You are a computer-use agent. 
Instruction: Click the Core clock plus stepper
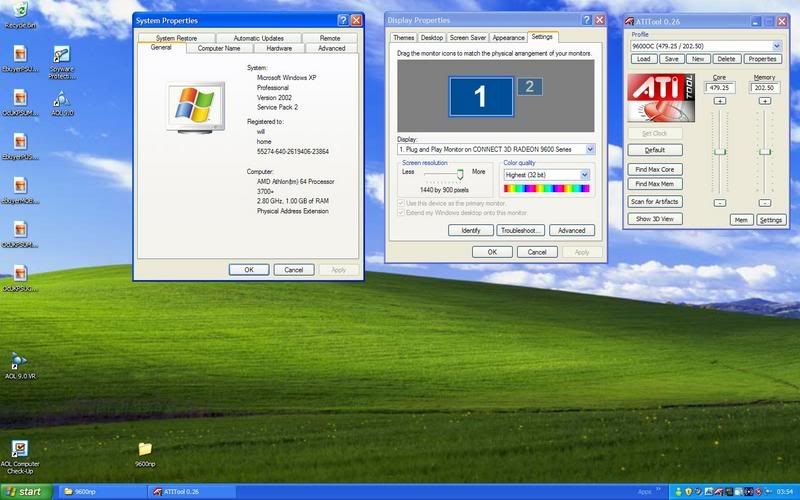click(720, 101)
